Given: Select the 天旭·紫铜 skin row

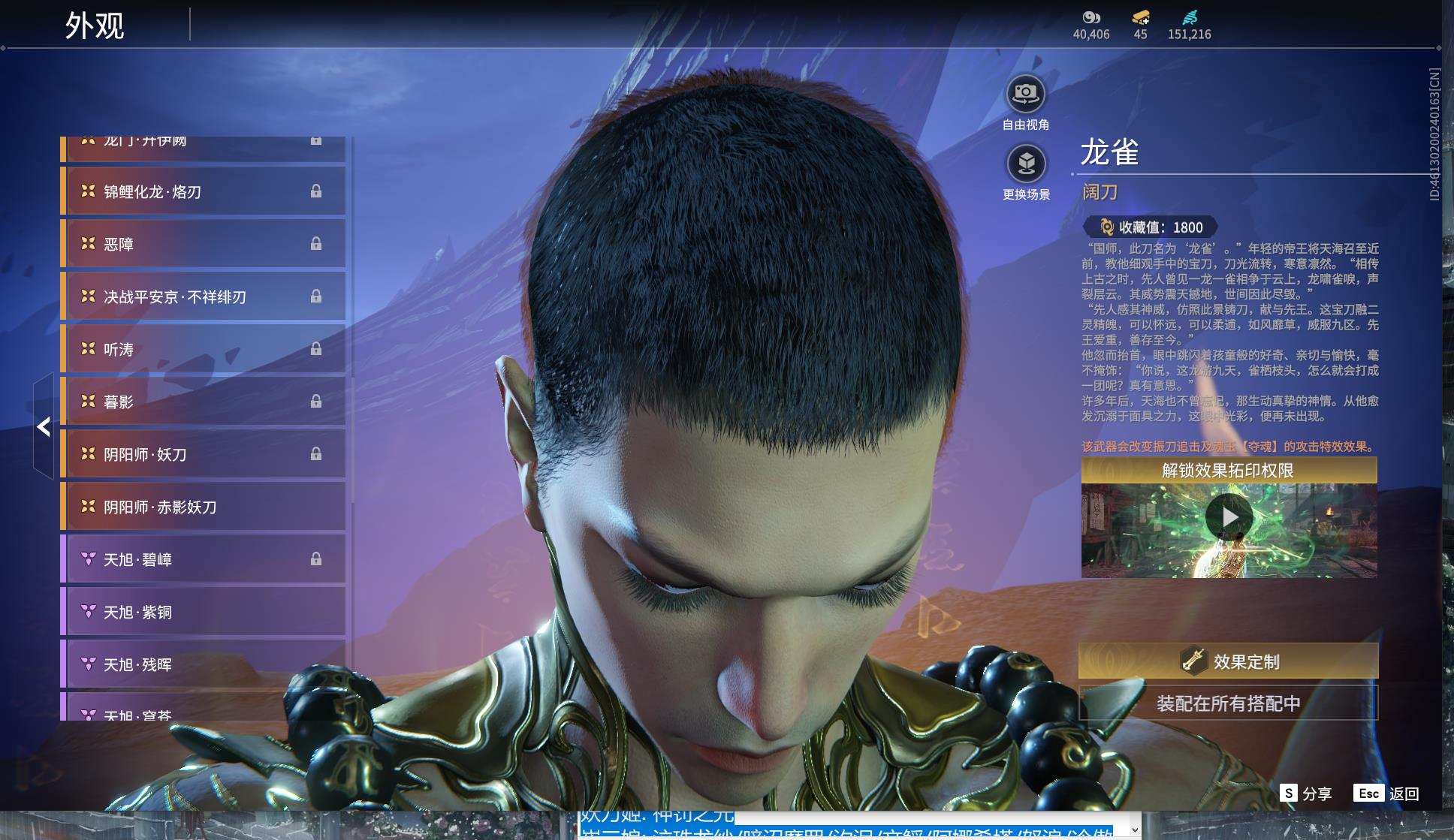Looking at the screenshot, I should point(203,612).
